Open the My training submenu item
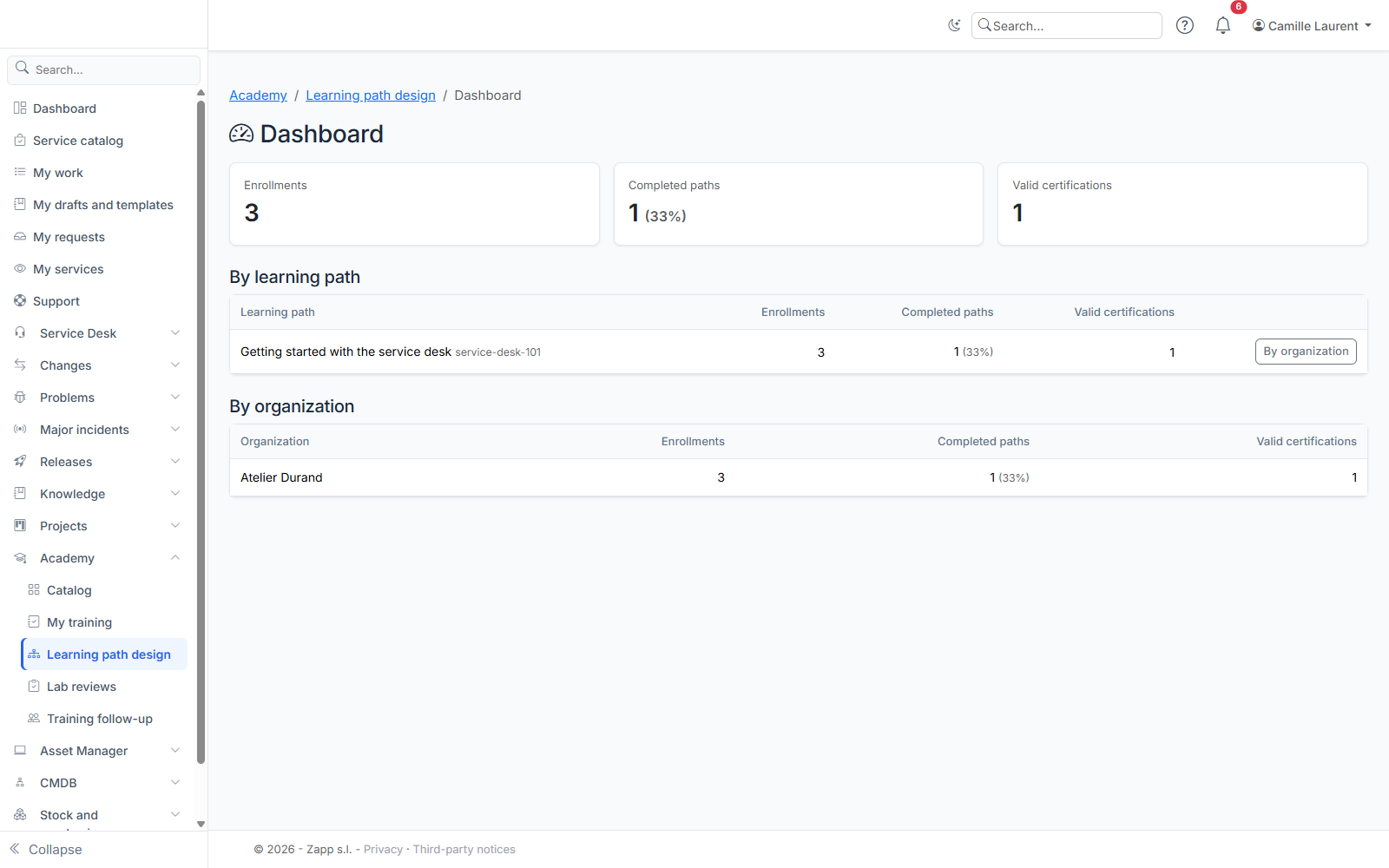The height and width of the screenshot is (868, 1389). pyautogui.click(x=104, y=622)
